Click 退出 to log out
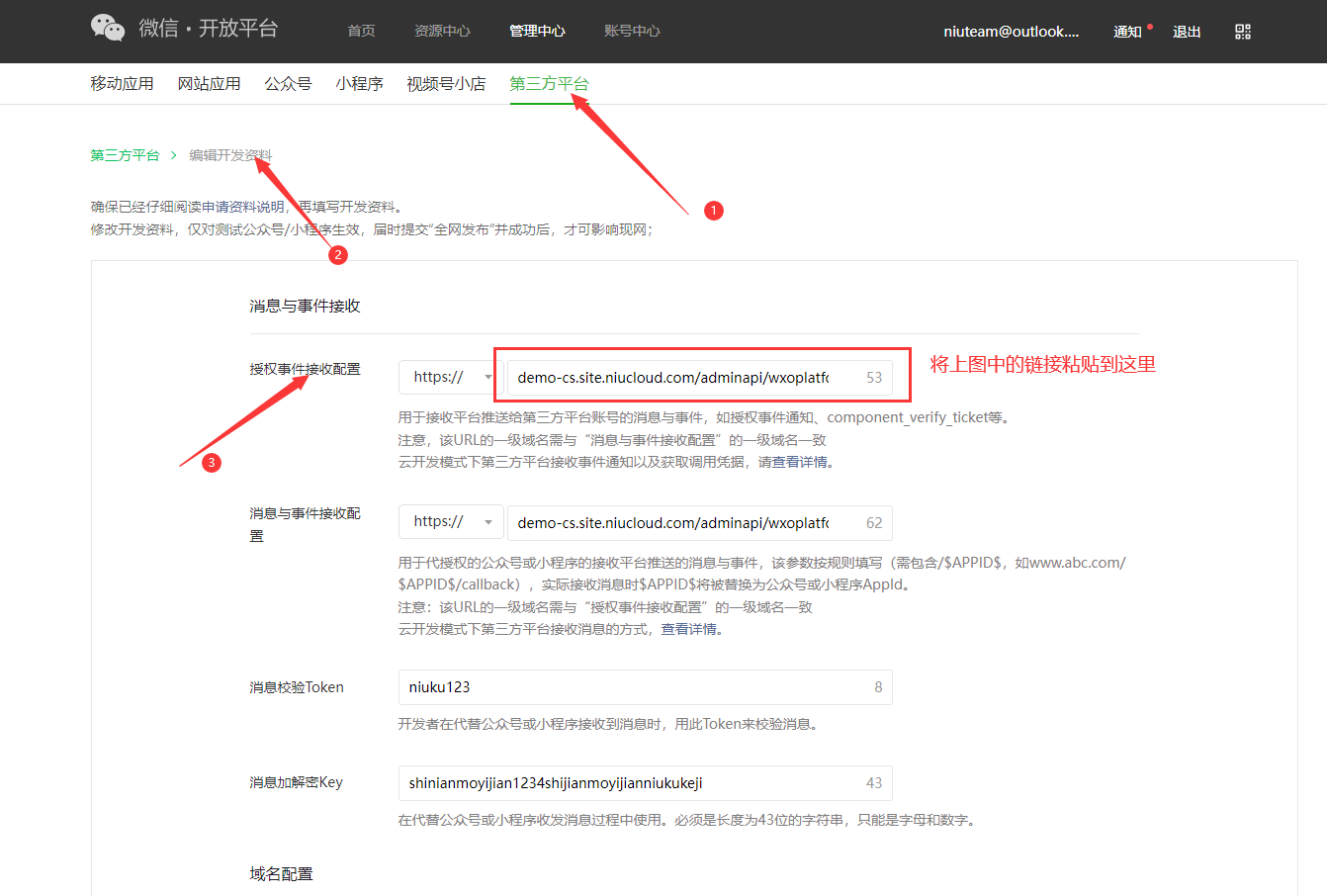The image size is (1327, 896). click(1187, 32)
